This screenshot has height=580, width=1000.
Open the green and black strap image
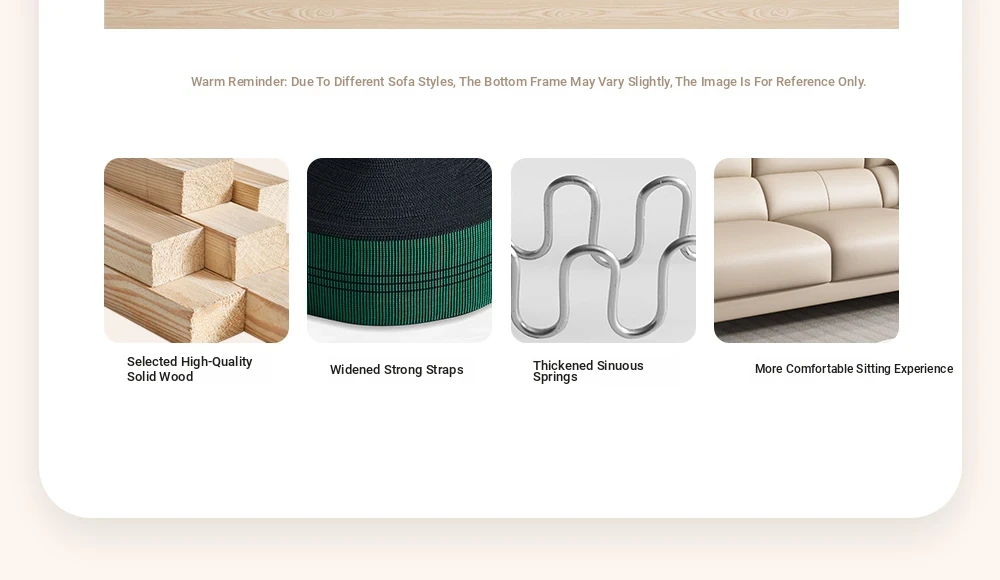point(399,250)
